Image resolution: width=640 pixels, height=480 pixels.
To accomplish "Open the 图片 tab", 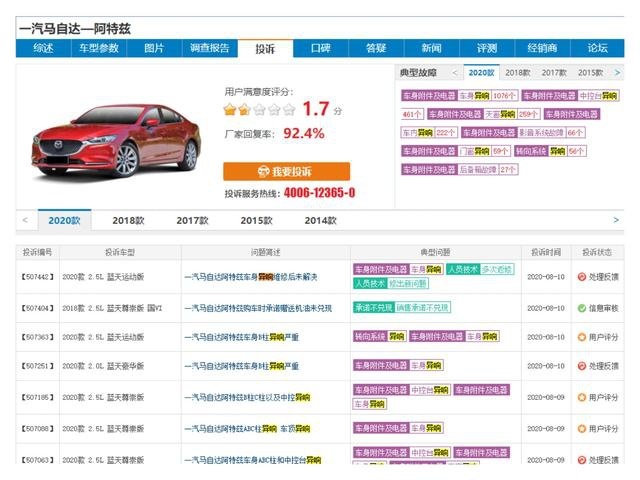I will pyautogui.click(x=154, y=48).
